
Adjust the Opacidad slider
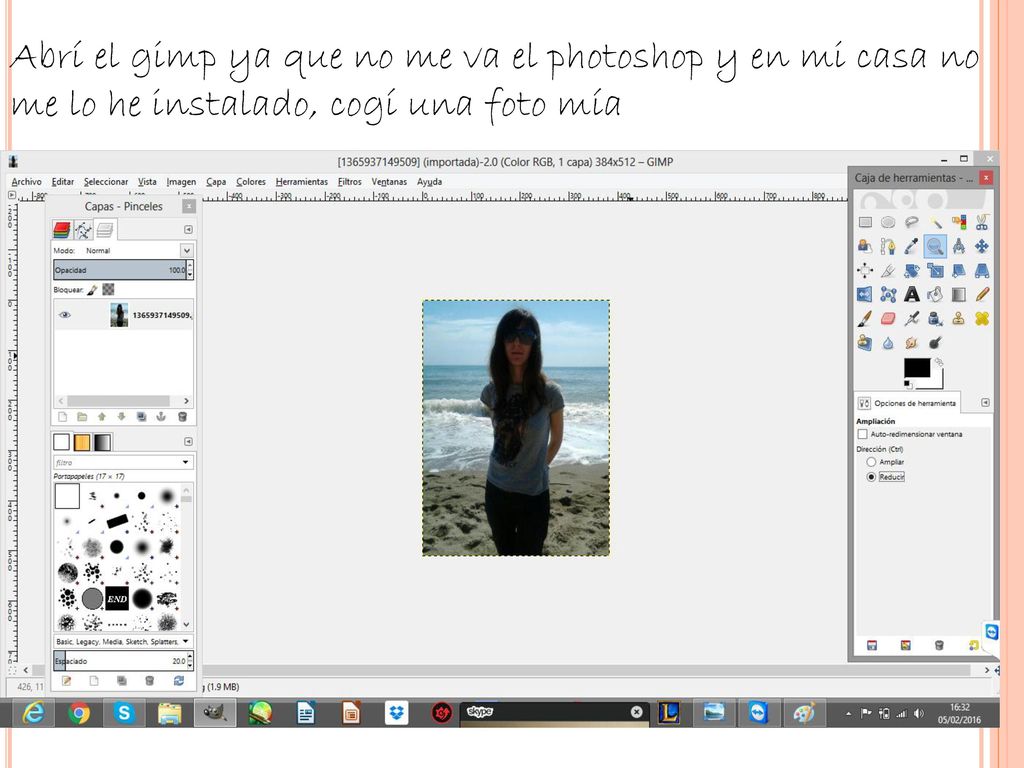tap(120, 270)
